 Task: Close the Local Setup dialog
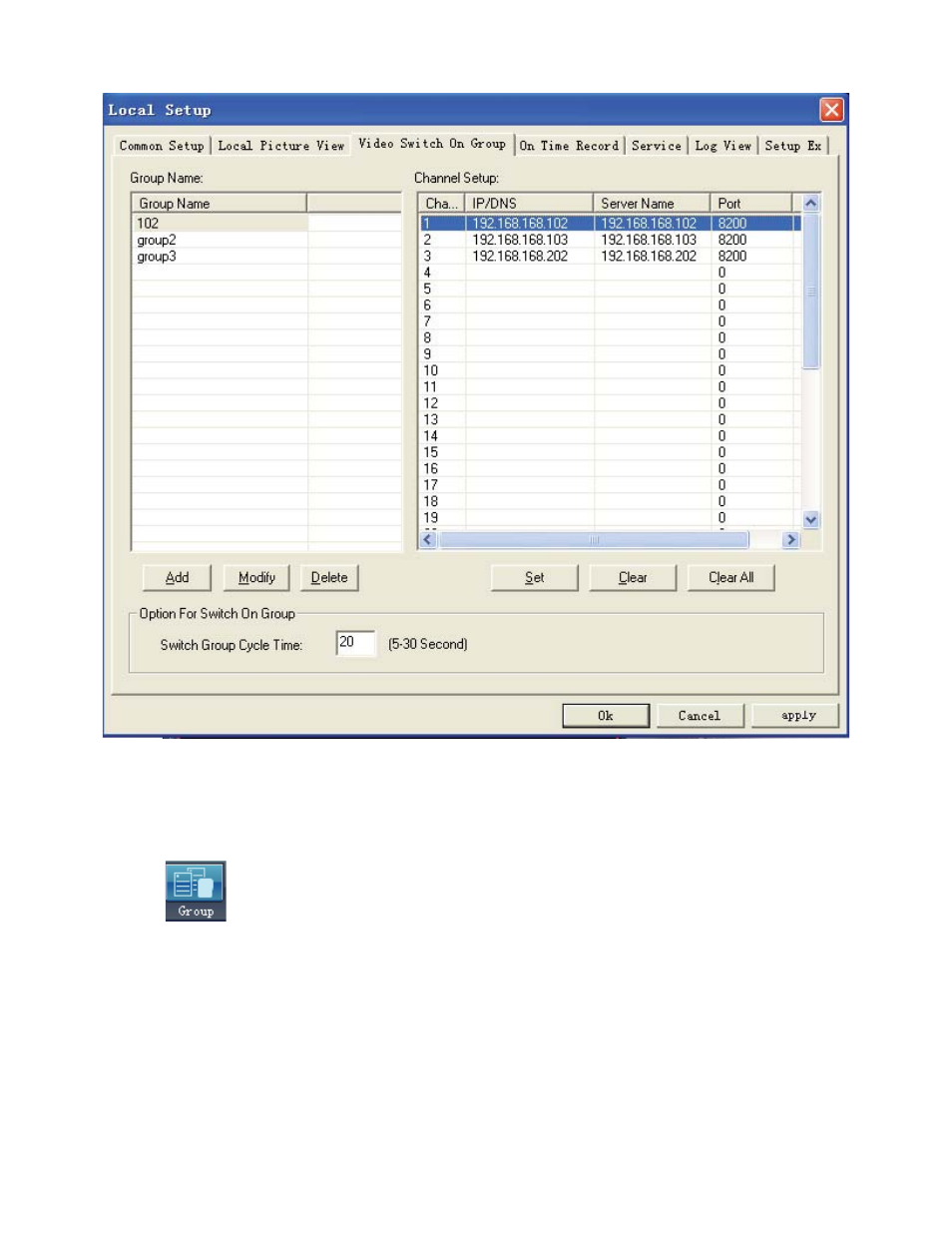(831, 110)
